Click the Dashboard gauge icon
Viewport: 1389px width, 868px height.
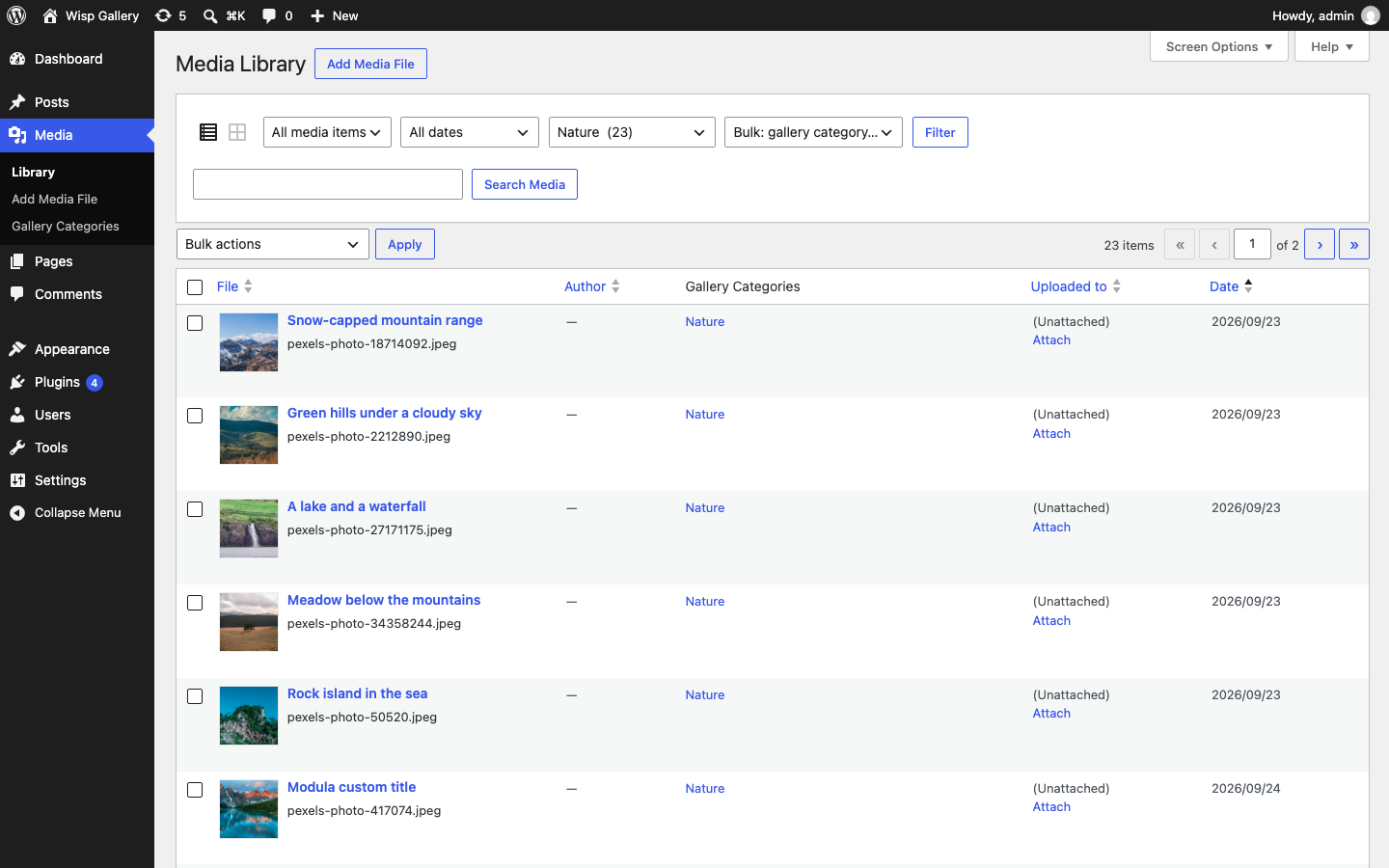tap(17, 59)
